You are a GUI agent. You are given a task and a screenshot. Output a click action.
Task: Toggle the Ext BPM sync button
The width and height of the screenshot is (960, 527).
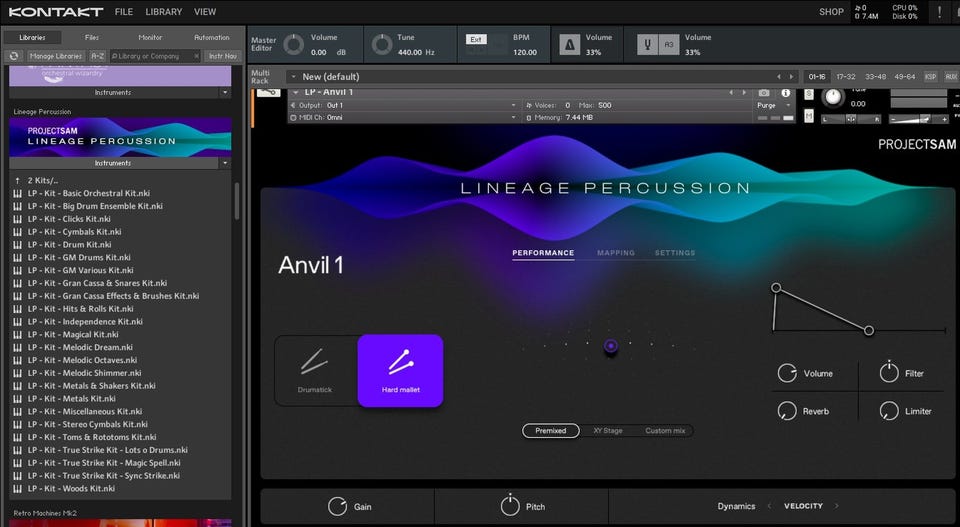[x=476, y=39]
